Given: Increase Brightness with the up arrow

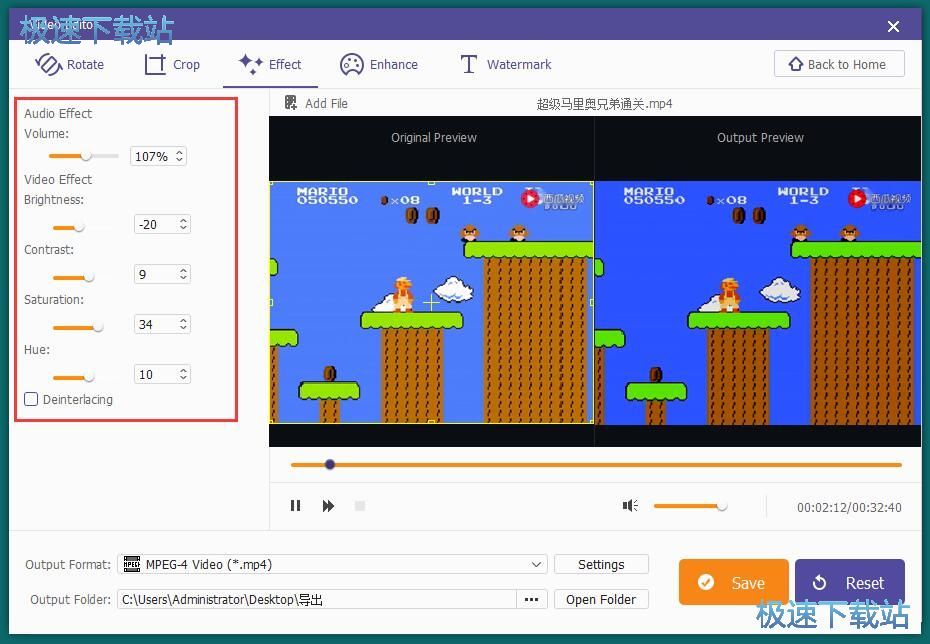Looking at the screenshot, I should click(183, 220).
